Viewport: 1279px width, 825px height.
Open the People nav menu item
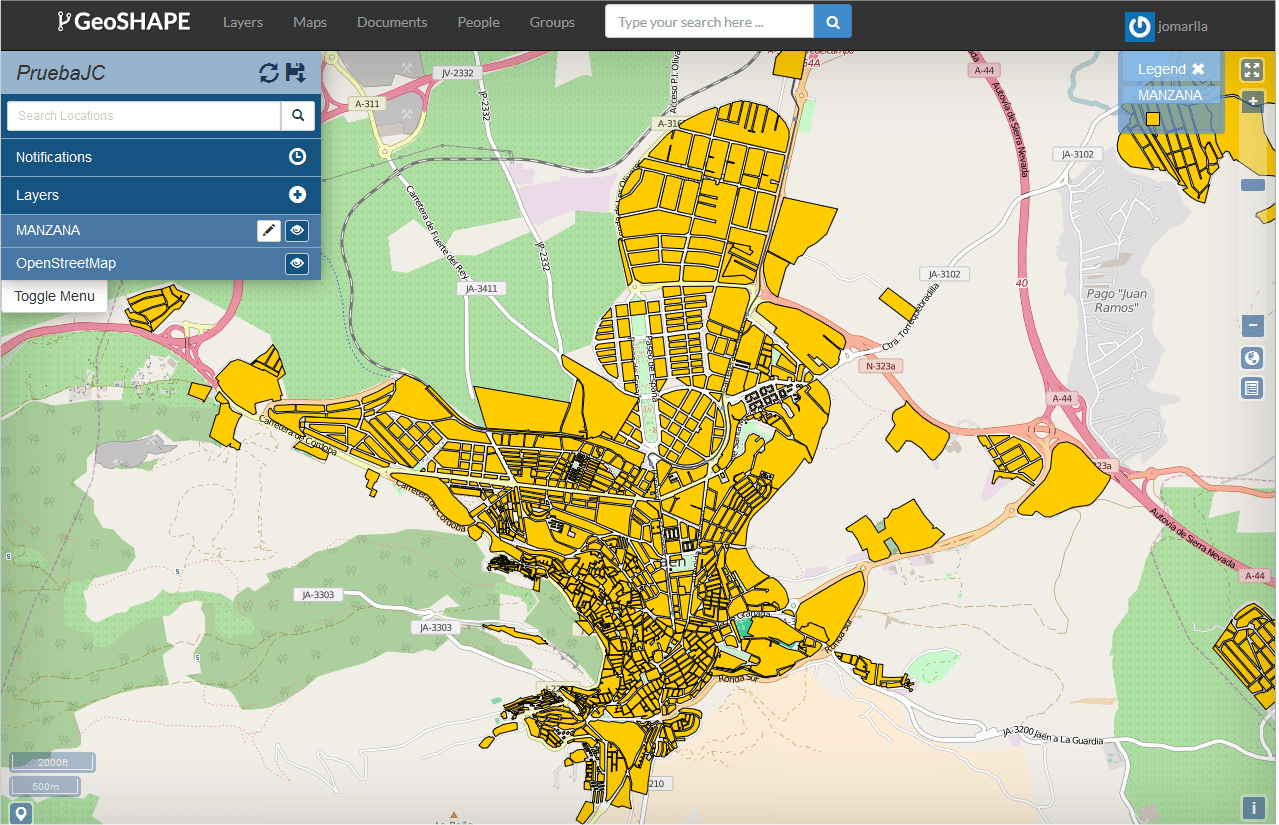[478, 22]
